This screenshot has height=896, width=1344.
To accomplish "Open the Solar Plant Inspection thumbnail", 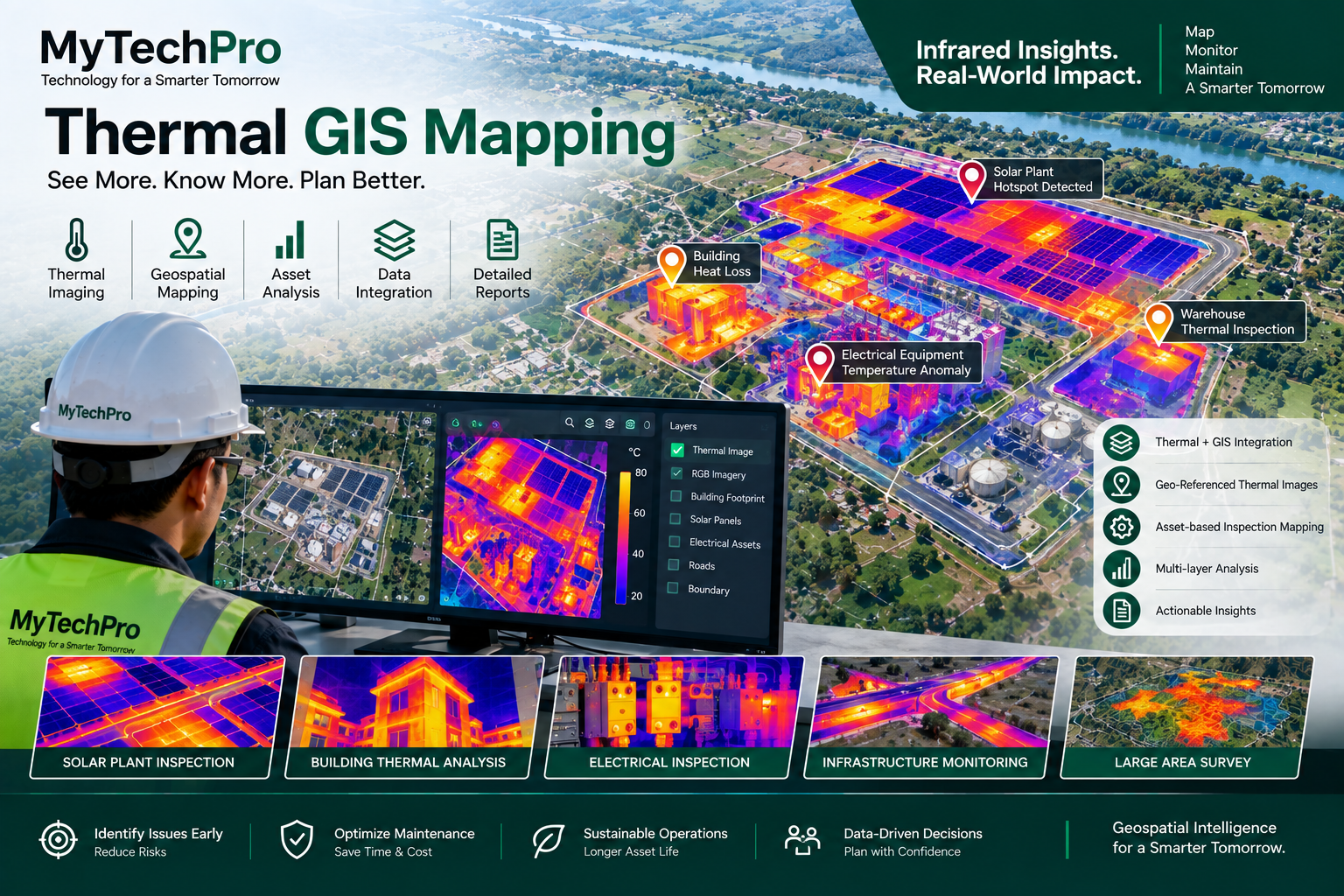I will click(159, 717).
